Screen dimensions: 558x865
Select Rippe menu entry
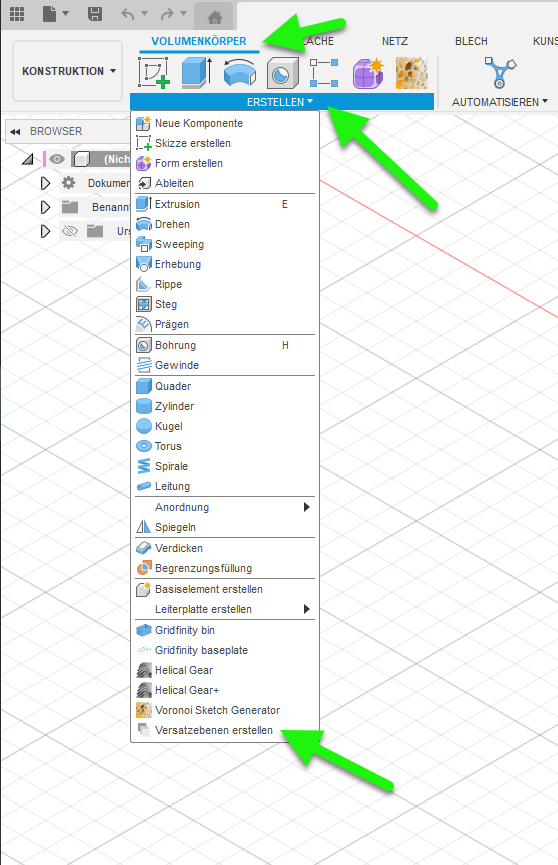[x=225, y=284]
